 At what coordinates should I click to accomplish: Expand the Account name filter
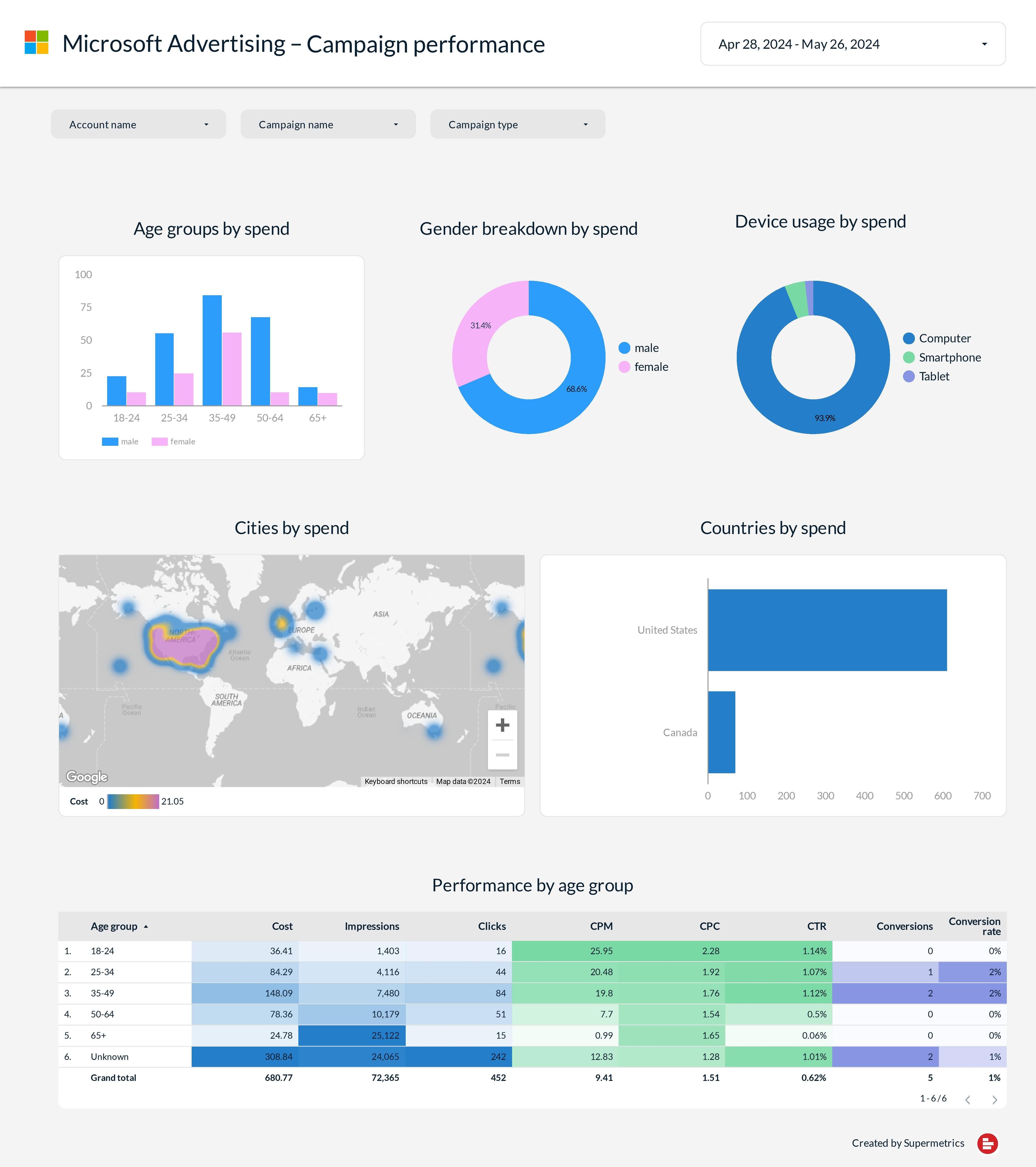pos(138,124)
